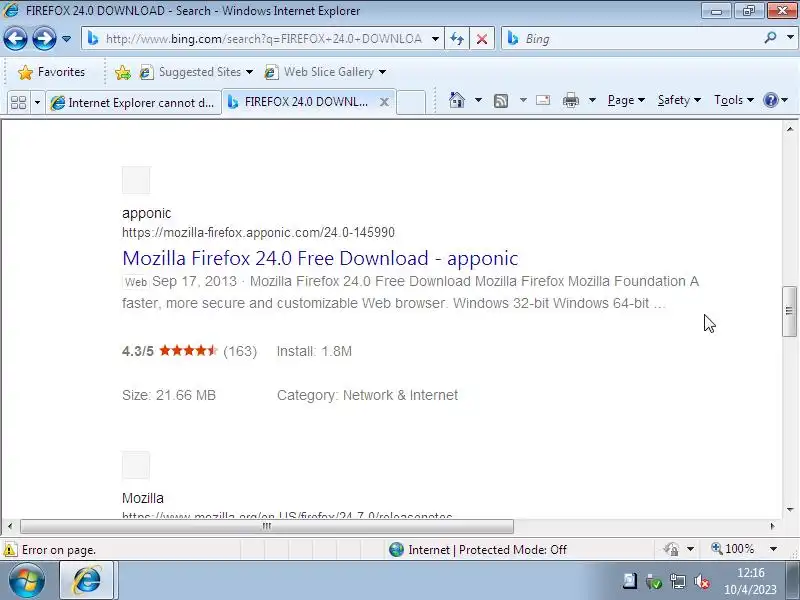Click the 'Mozilla' site name result
This screenshot has height=600, width=800.
coord(143,498)
